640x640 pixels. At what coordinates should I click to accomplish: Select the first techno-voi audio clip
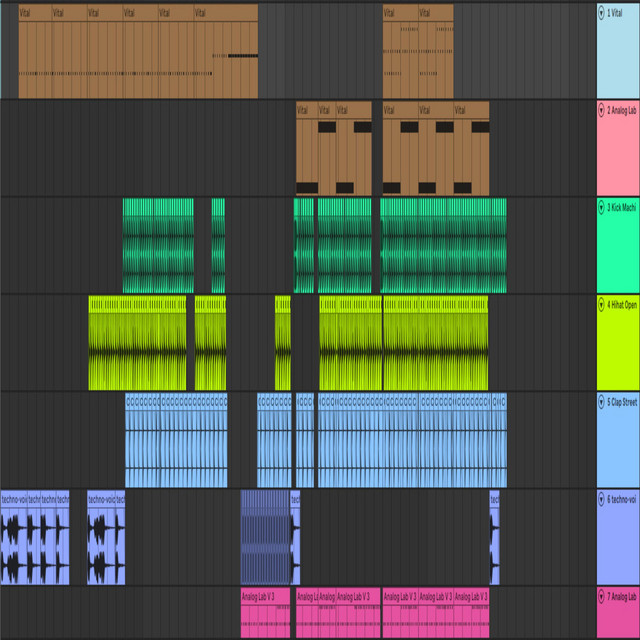[x=14, y=538]
